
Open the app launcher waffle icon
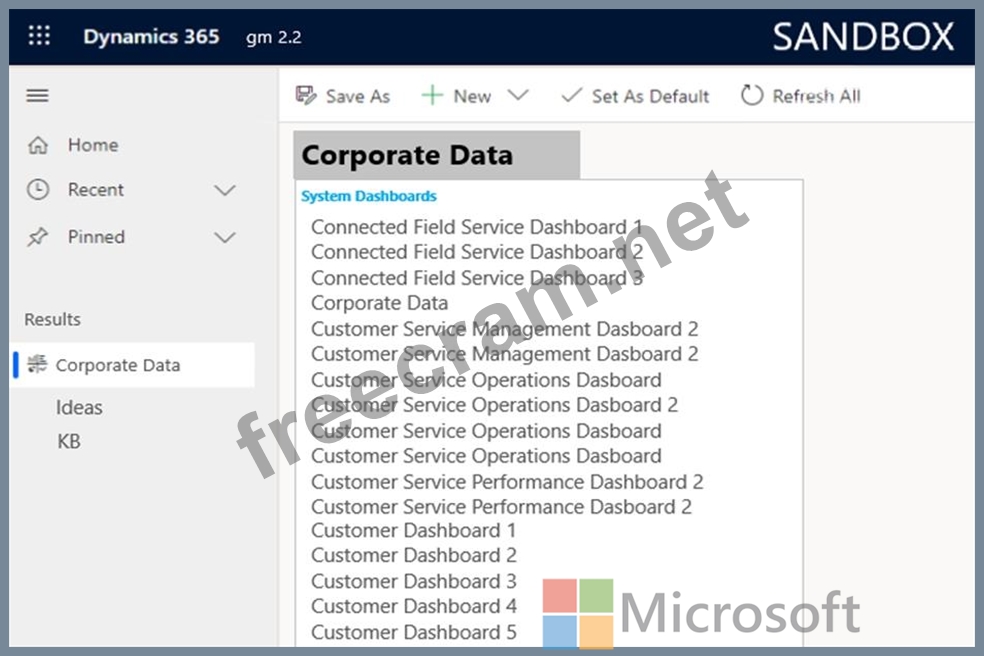39,36
